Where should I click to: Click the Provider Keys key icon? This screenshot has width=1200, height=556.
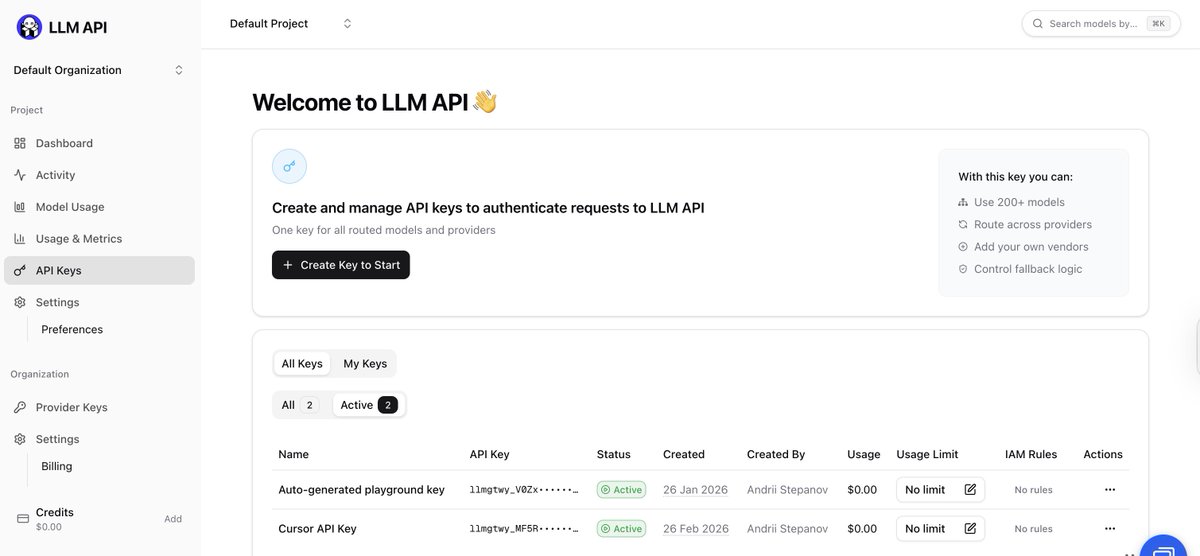click(x=20, y=408)
